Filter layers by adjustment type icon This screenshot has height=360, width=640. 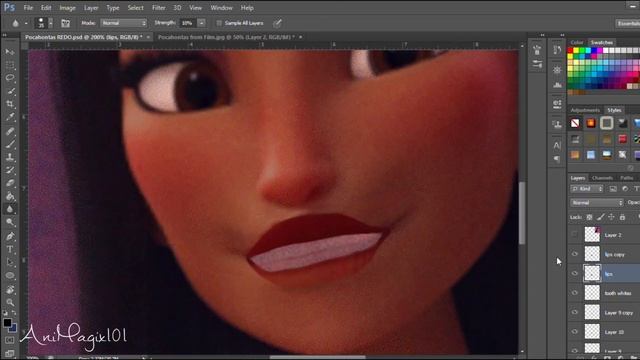(625, 189)
